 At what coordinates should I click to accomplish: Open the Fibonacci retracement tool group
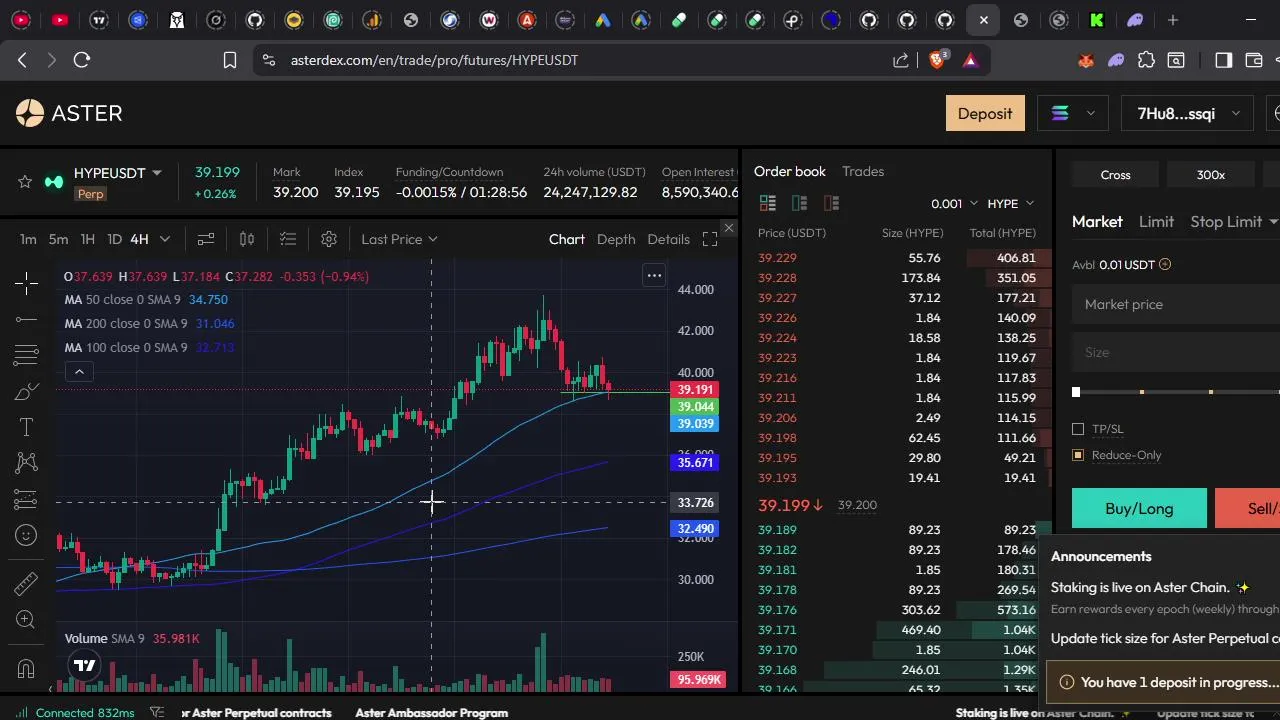point(26,355)
